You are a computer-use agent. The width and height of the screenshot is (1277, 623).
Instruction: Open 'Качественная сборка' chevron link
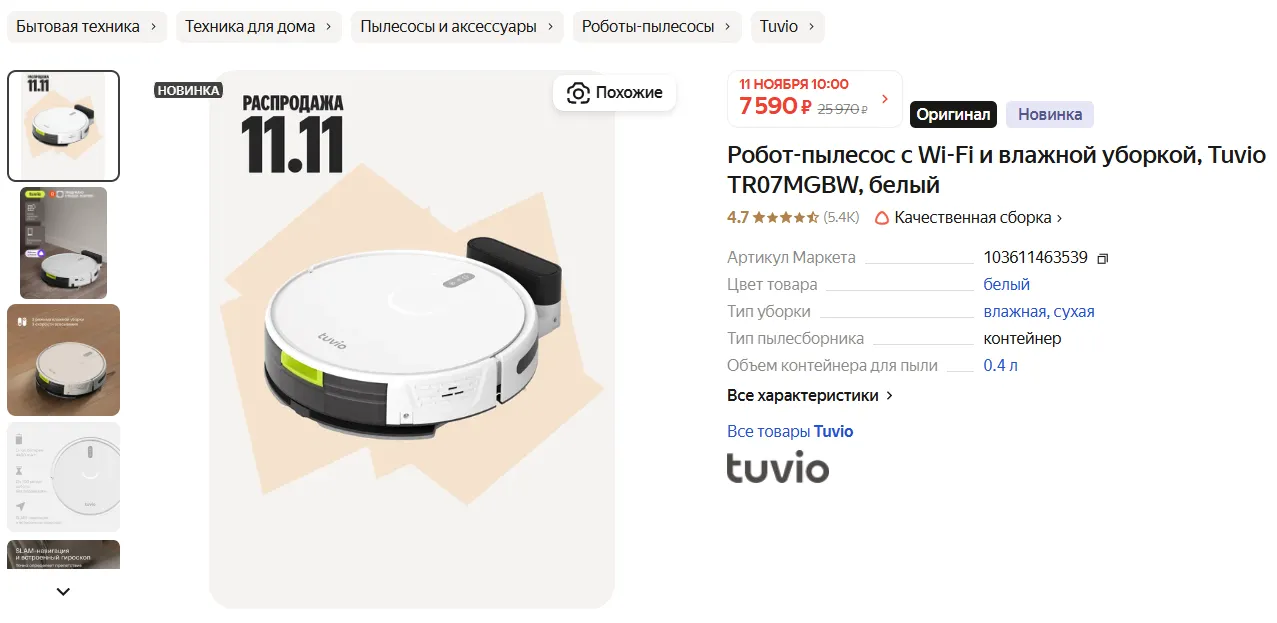click(1060, 218)
